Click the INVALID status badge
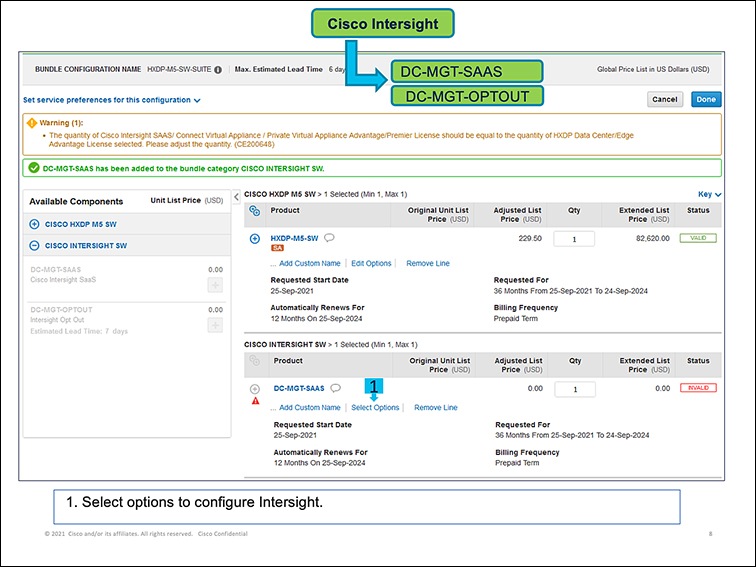756x567 pixels. coord(698,388)
